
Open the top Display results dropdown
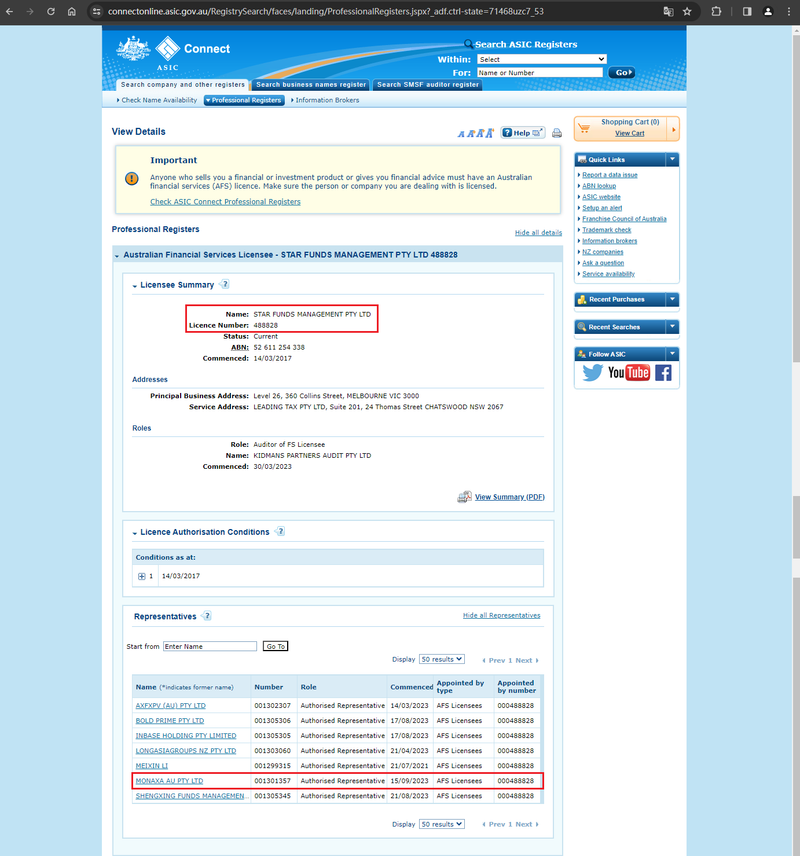click(442, 659)
